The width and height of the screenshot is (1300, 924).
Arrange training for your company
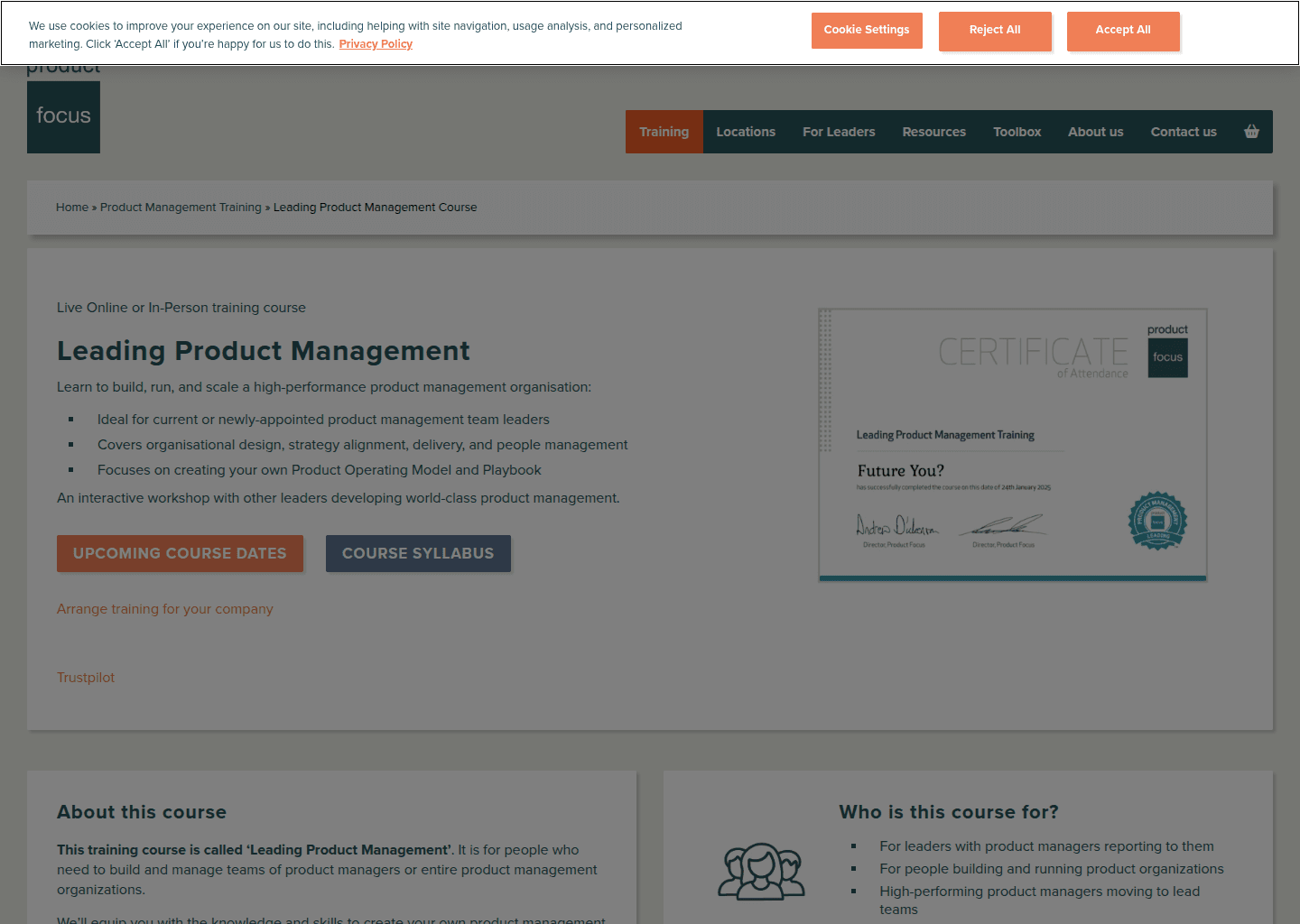coord(164,609)
